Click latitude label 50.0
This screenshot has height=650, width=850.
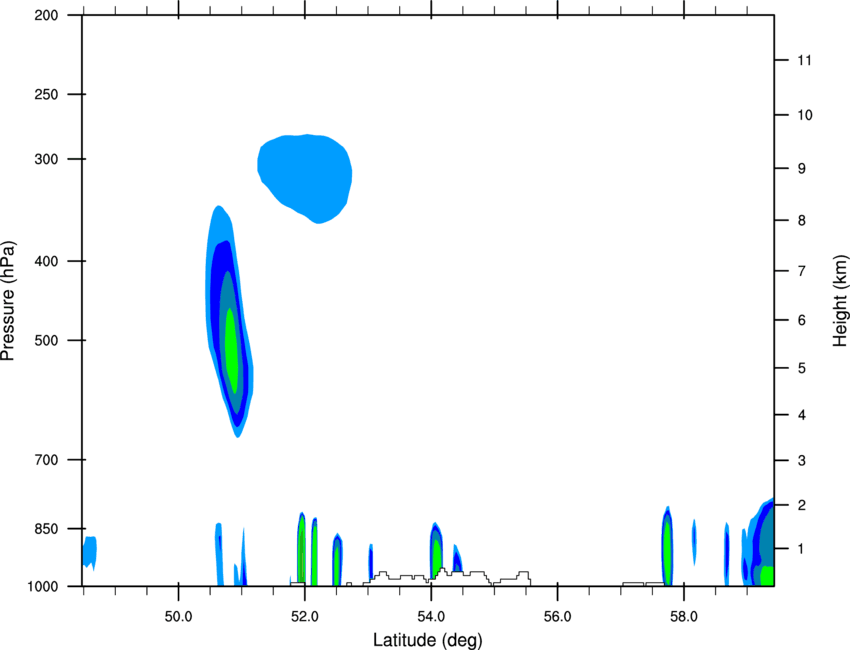point(178,617)
